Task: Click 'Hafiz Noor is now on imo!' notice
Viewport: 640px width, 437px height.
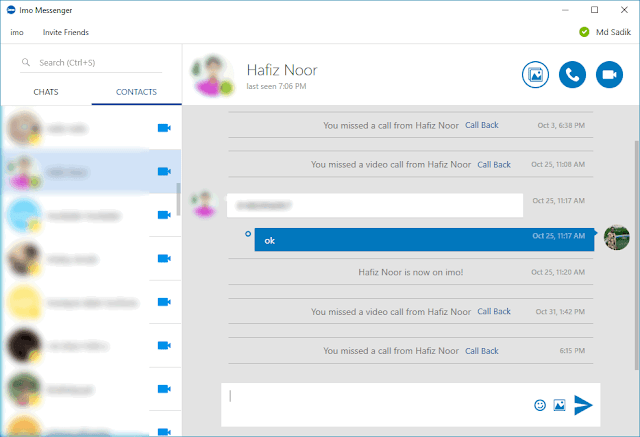Action: [x=411, y=272]
